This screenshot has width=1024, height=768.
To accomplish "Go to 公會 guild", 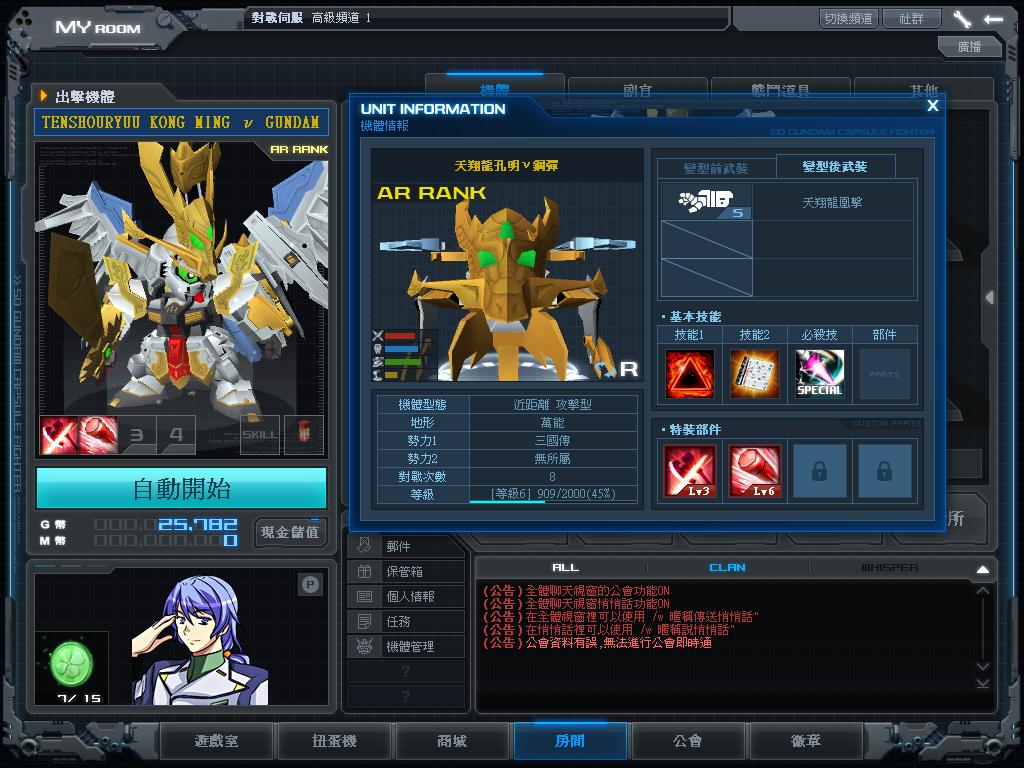I will click(x=688, y=741).
